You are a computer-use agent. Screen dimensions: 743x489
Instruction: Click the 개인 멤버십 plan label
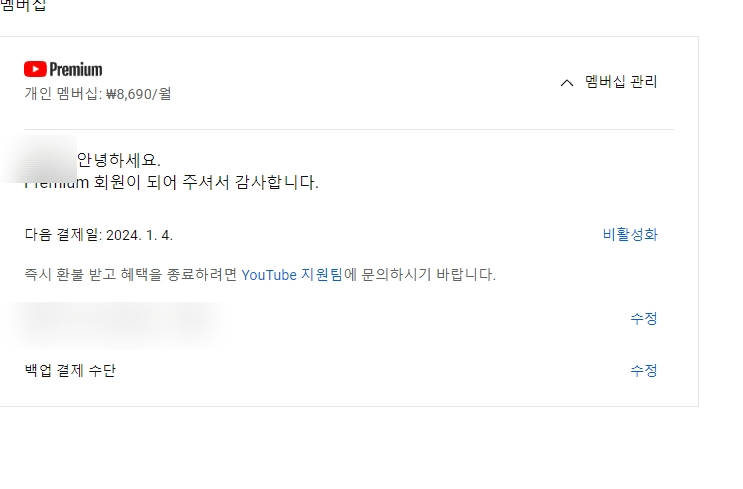(62, 94)
